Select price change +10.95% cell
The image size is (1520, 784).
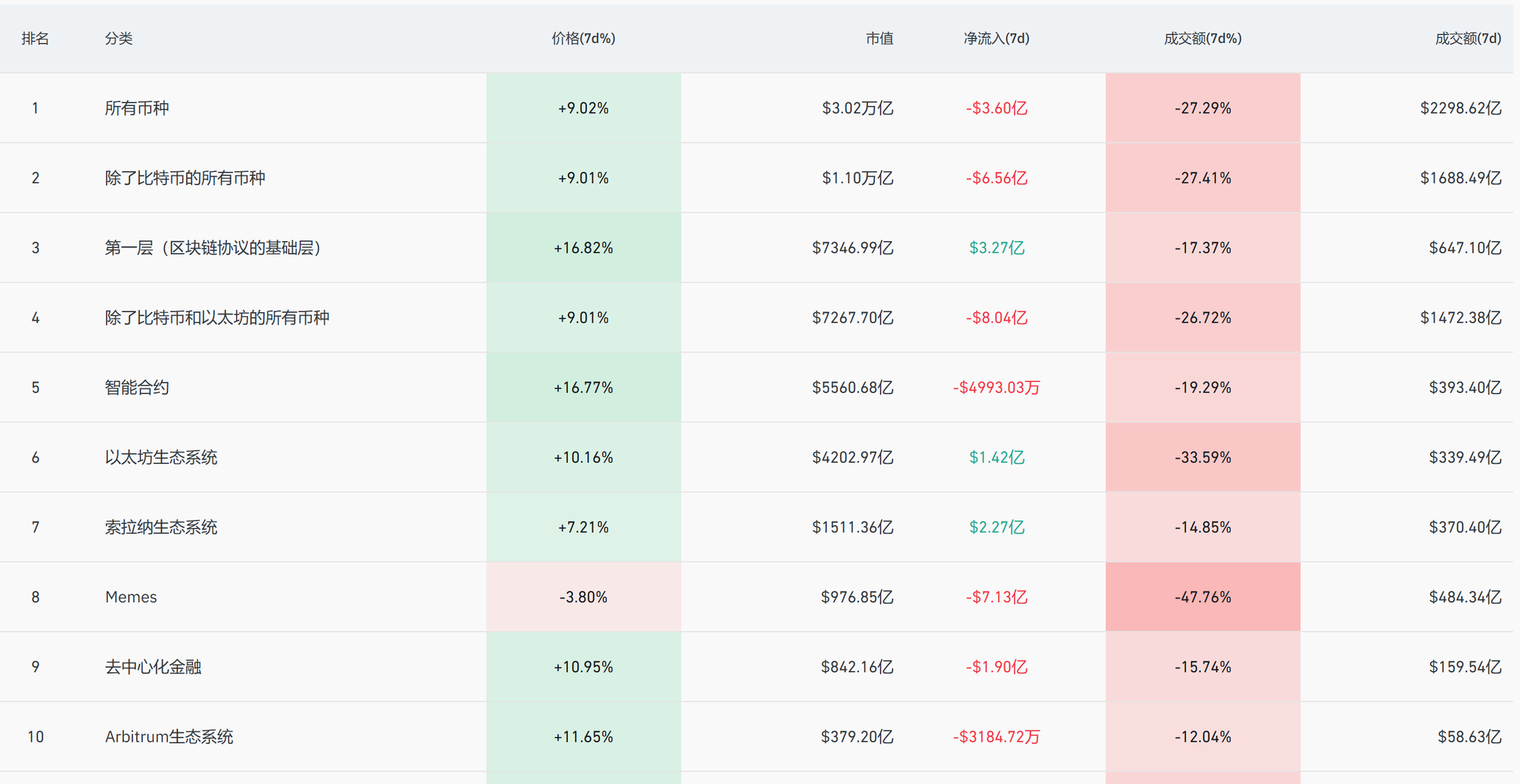583,667
